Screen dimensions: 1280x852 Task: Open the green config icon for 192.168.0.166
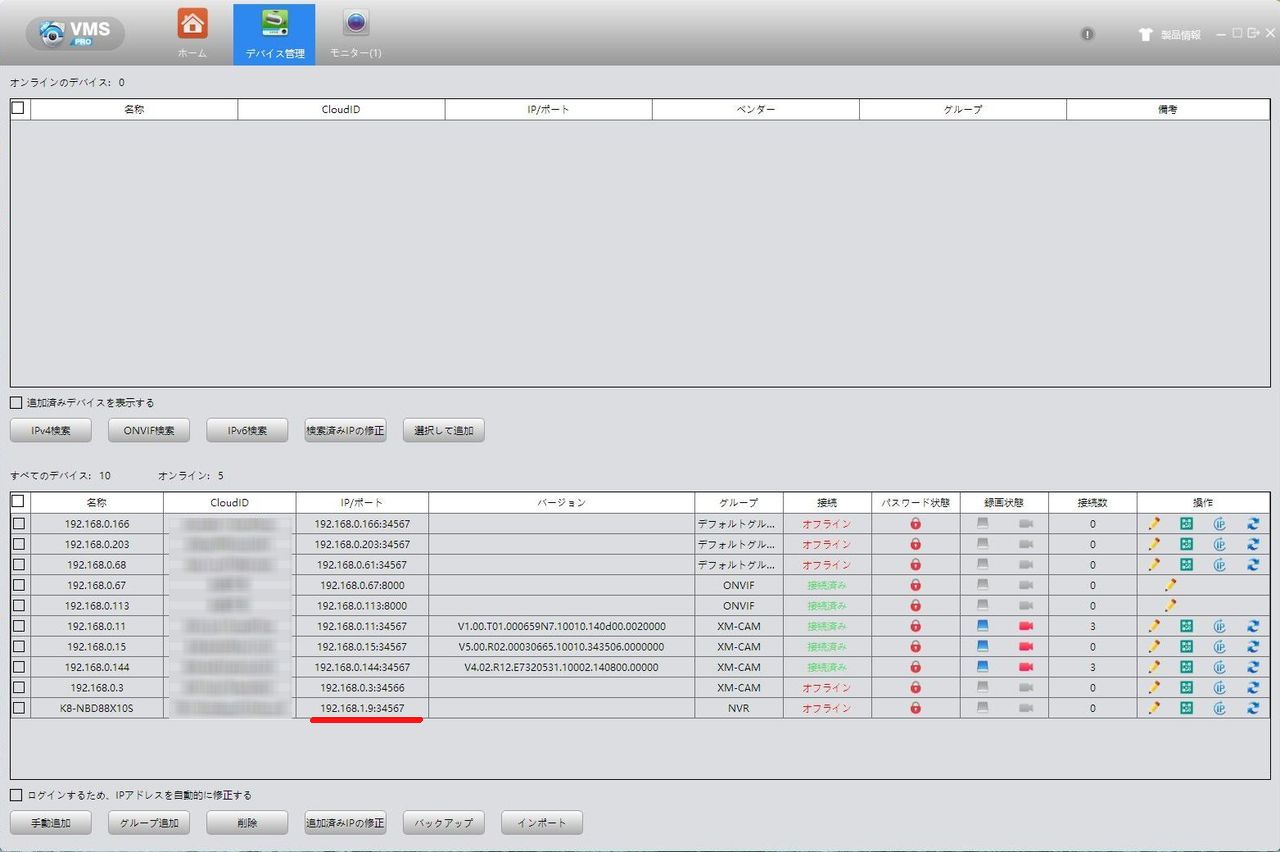[x=1186, y=523]
